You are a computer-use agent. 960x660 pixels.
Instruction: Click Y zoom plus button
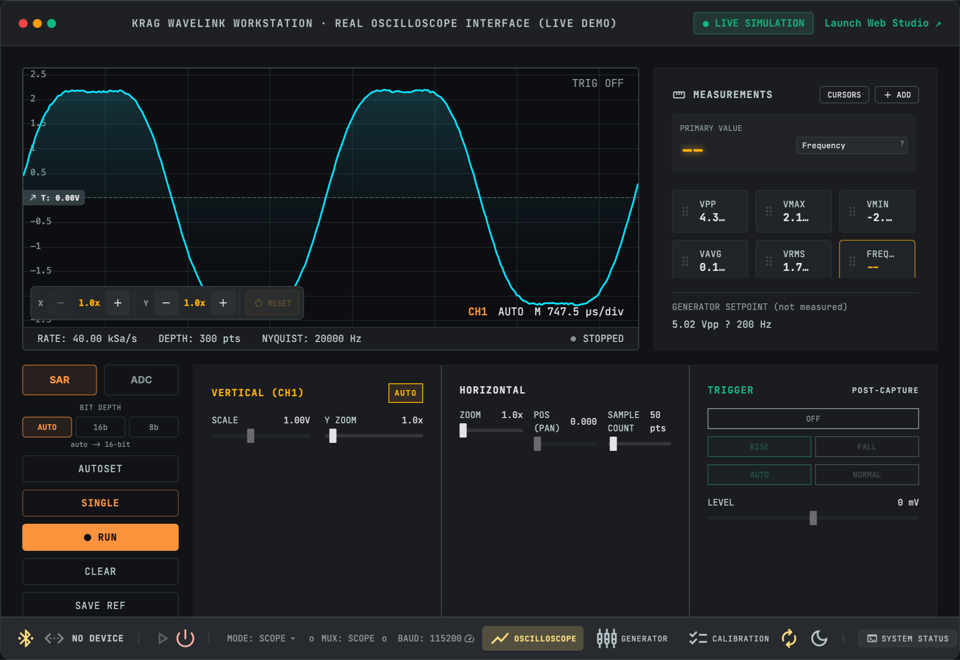(x=223, y=303)
